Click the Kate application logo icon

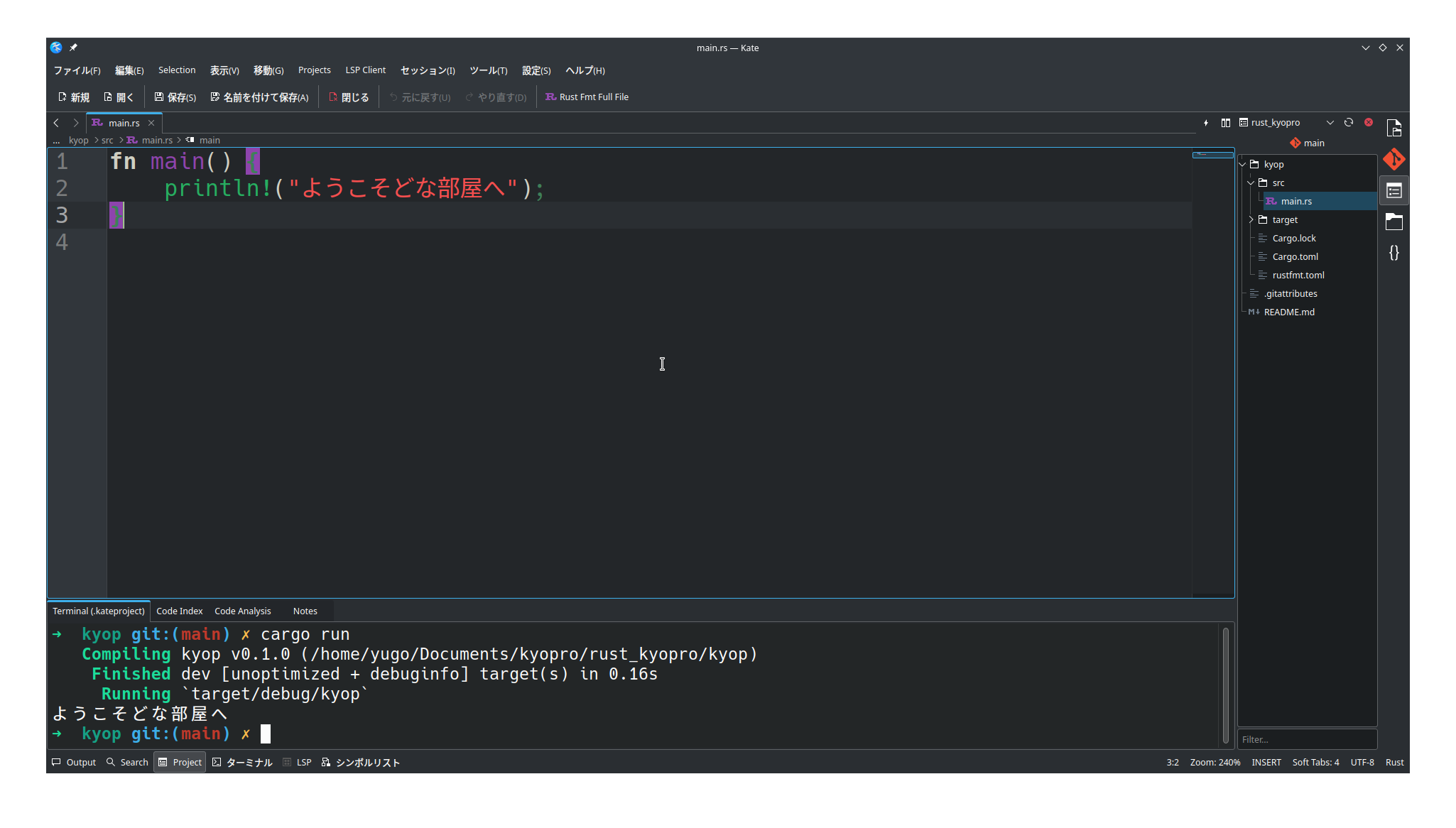tap(56, 47)
